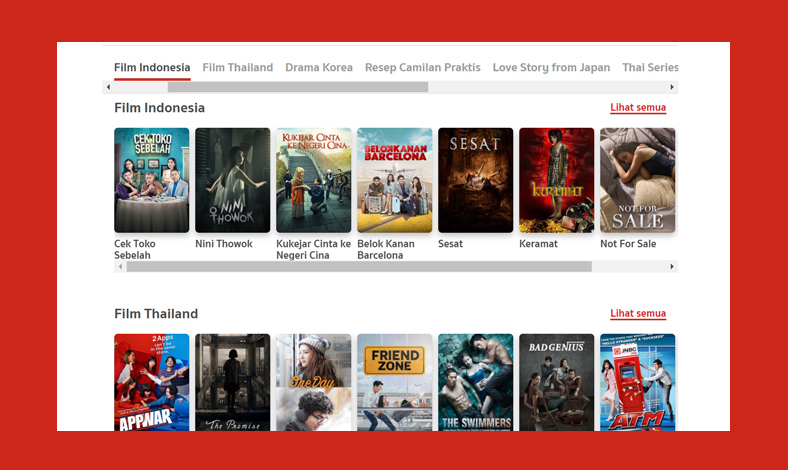Screen dimensions: 788x470
Task: Open Love Story from Japan tab
Action: click(551, 67)
